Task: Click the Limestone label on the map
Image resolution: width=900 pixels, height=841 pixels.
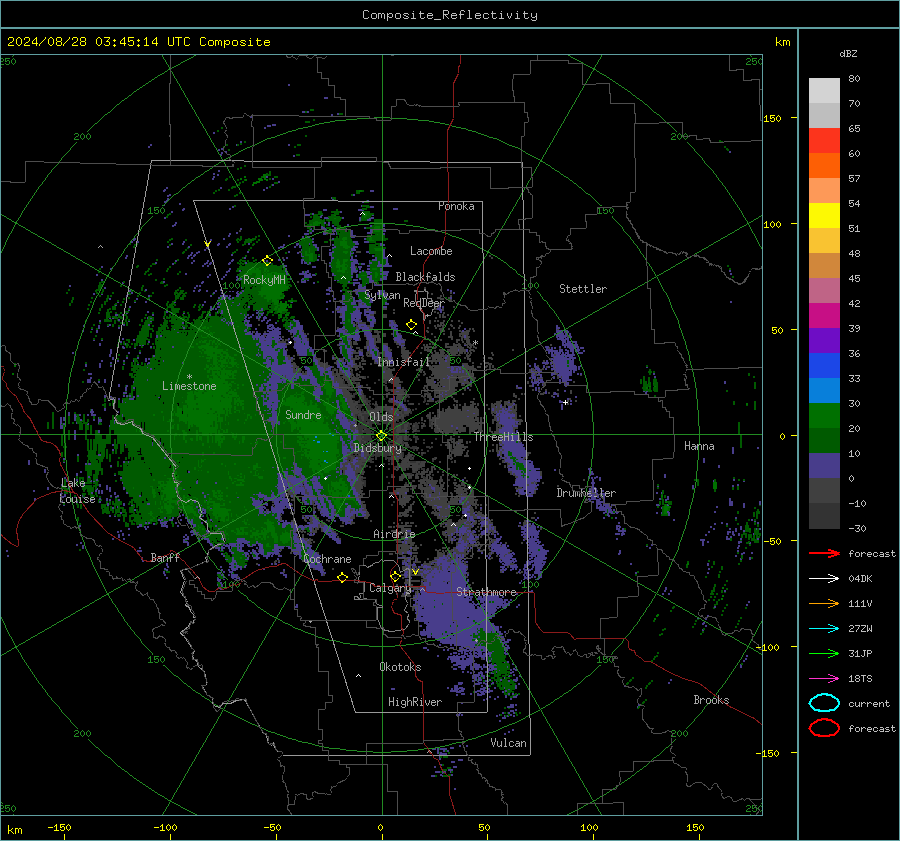Action: [189, 386]
